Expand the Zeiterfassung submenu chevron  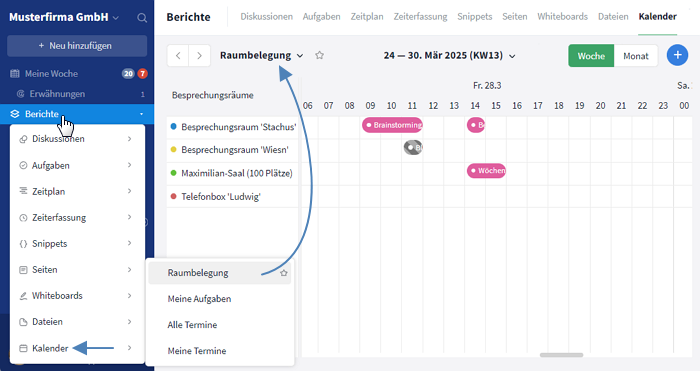(x=129, y=217)
